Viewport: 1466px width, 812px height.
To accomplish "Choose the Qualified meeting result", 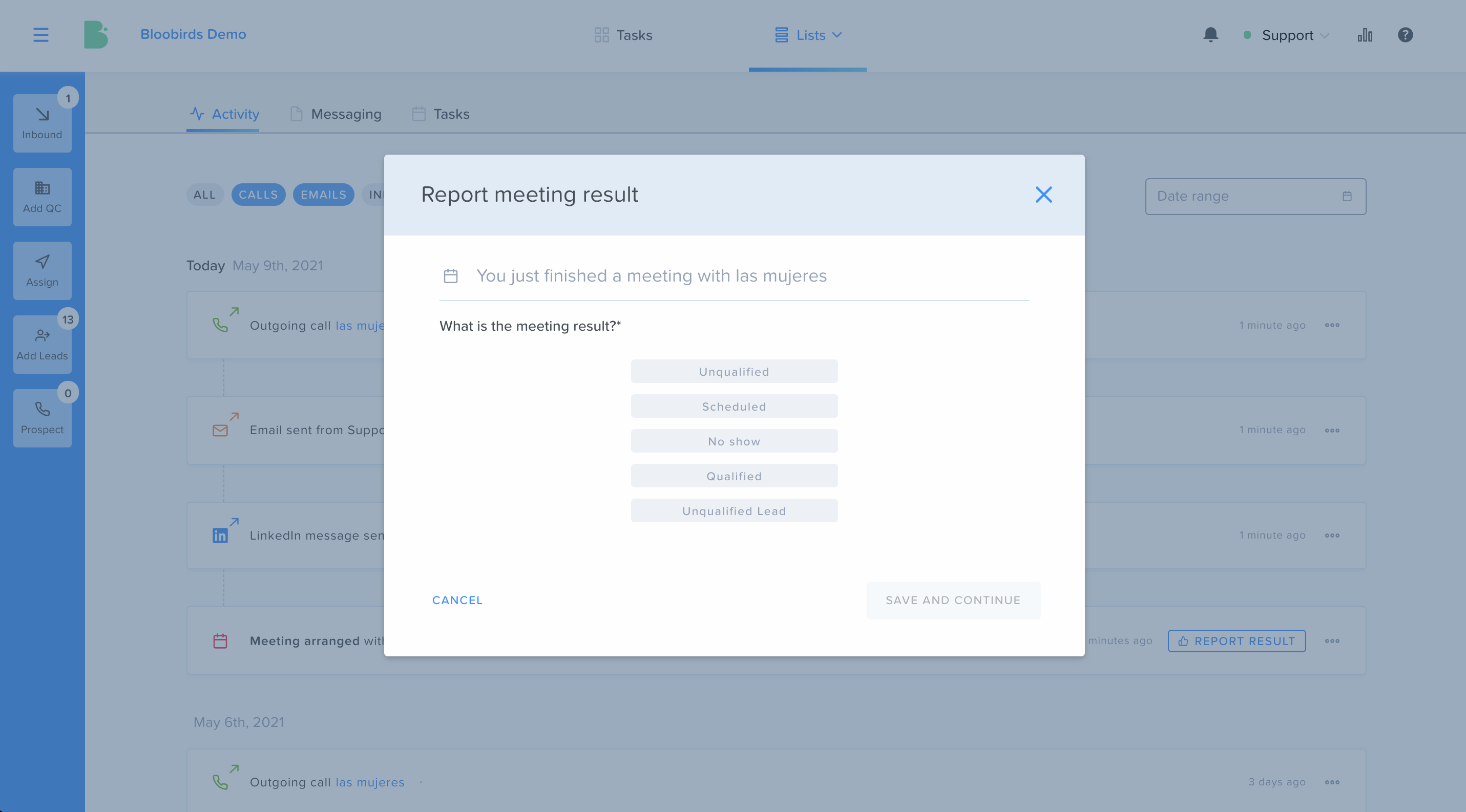I will (734, 476).
